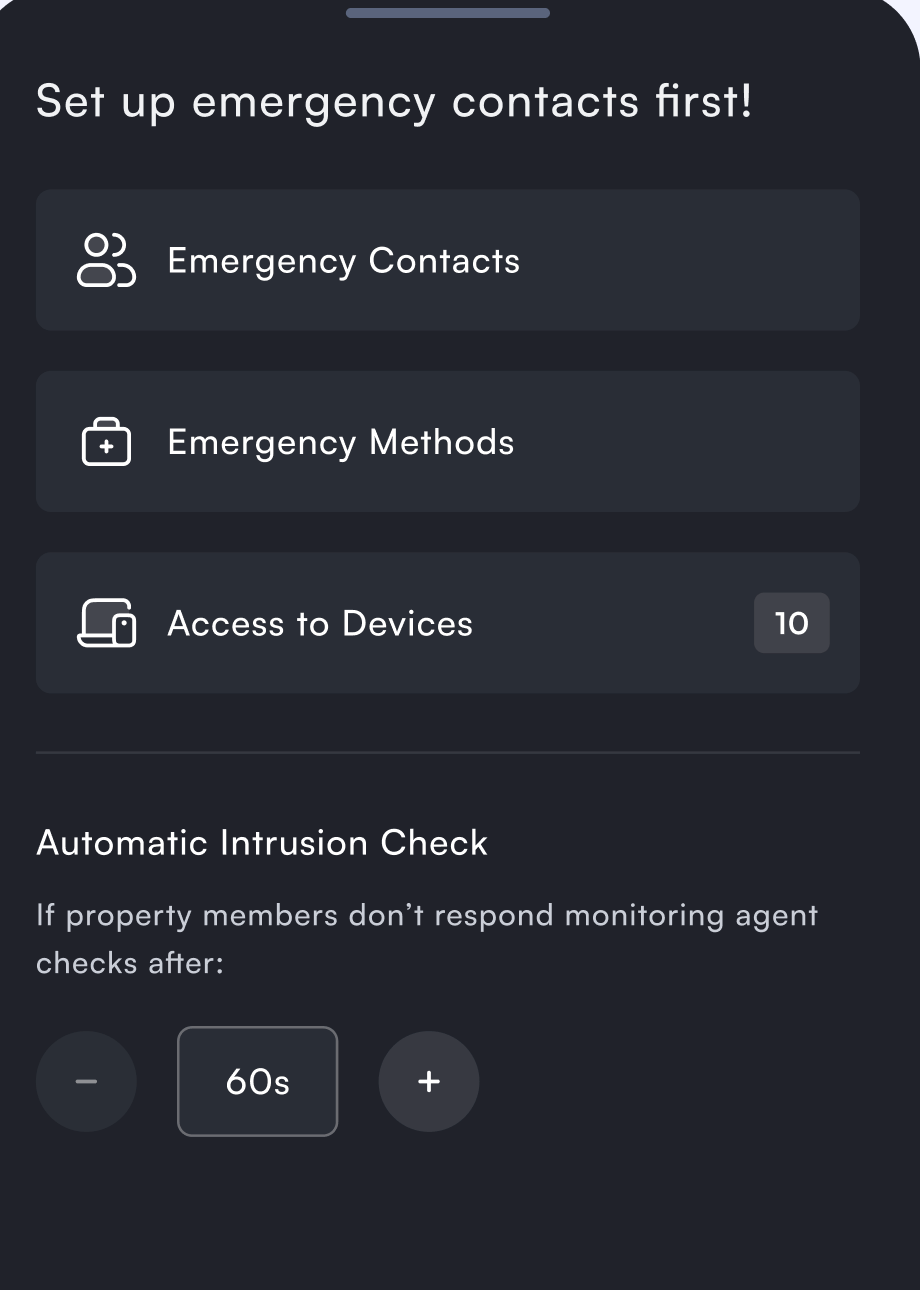
Task: Click the people icon beside Emergency Contacts
Action: tap(106, 260)
